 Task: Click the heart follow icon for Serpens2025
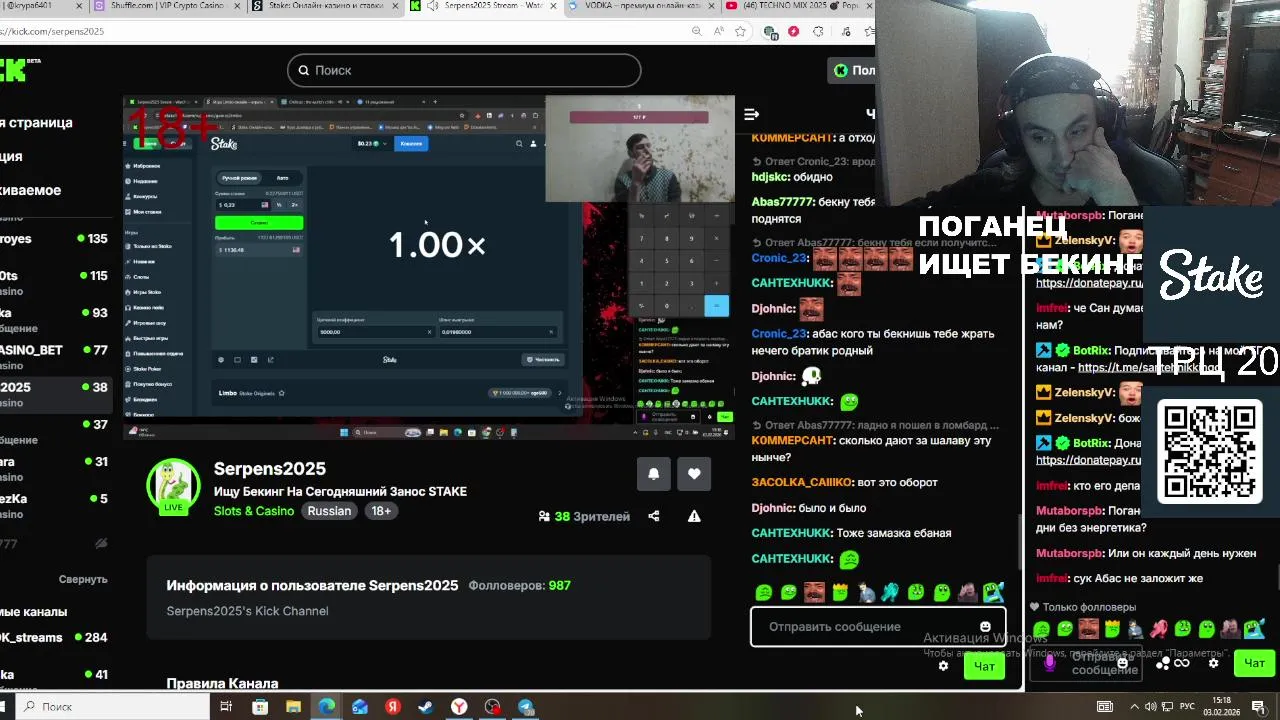pos(694,474)
